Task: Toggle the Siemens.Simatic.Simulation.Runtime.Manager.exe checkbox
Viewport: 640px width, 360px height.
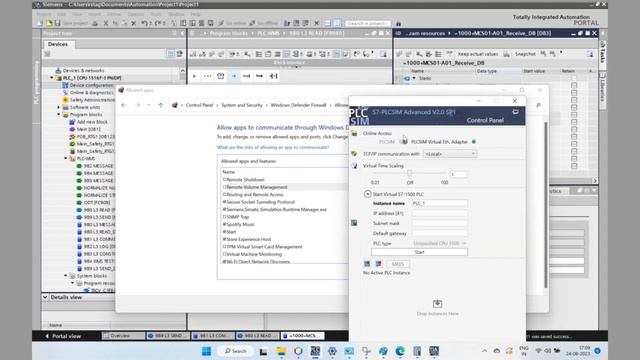Action: (x=224, y=209)
